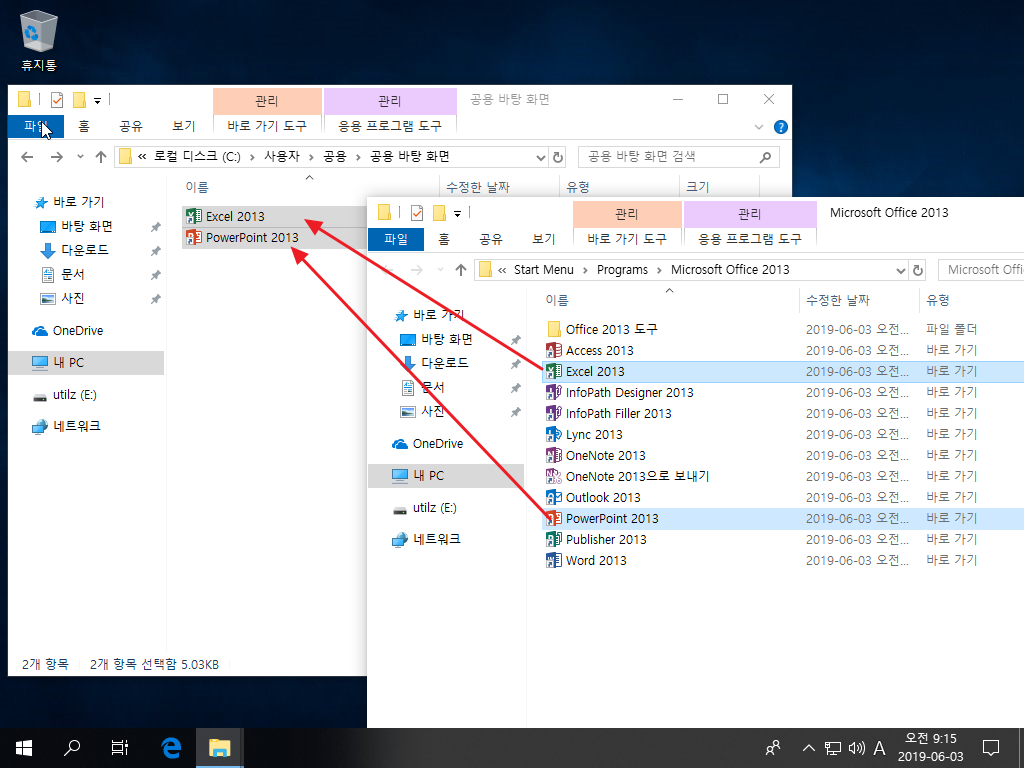1024x768 pixels.
Task: Show hidden system tray icons chevron
Action: click(808, 748)
